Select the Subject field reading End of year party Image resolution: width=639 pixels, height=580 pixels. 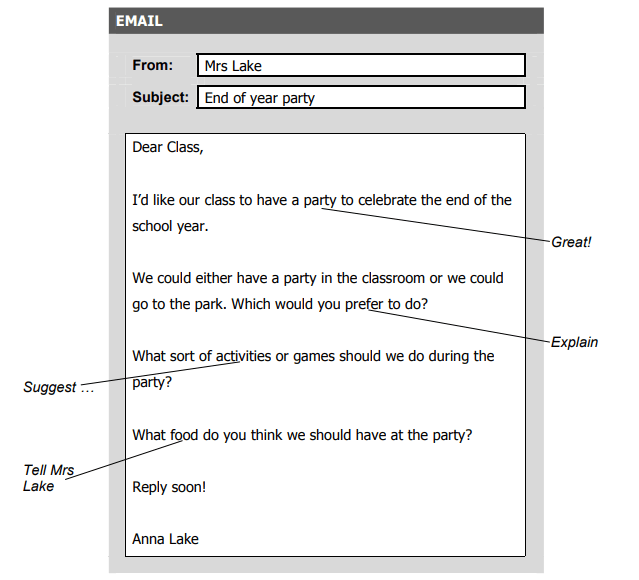[x=360, y=98]
